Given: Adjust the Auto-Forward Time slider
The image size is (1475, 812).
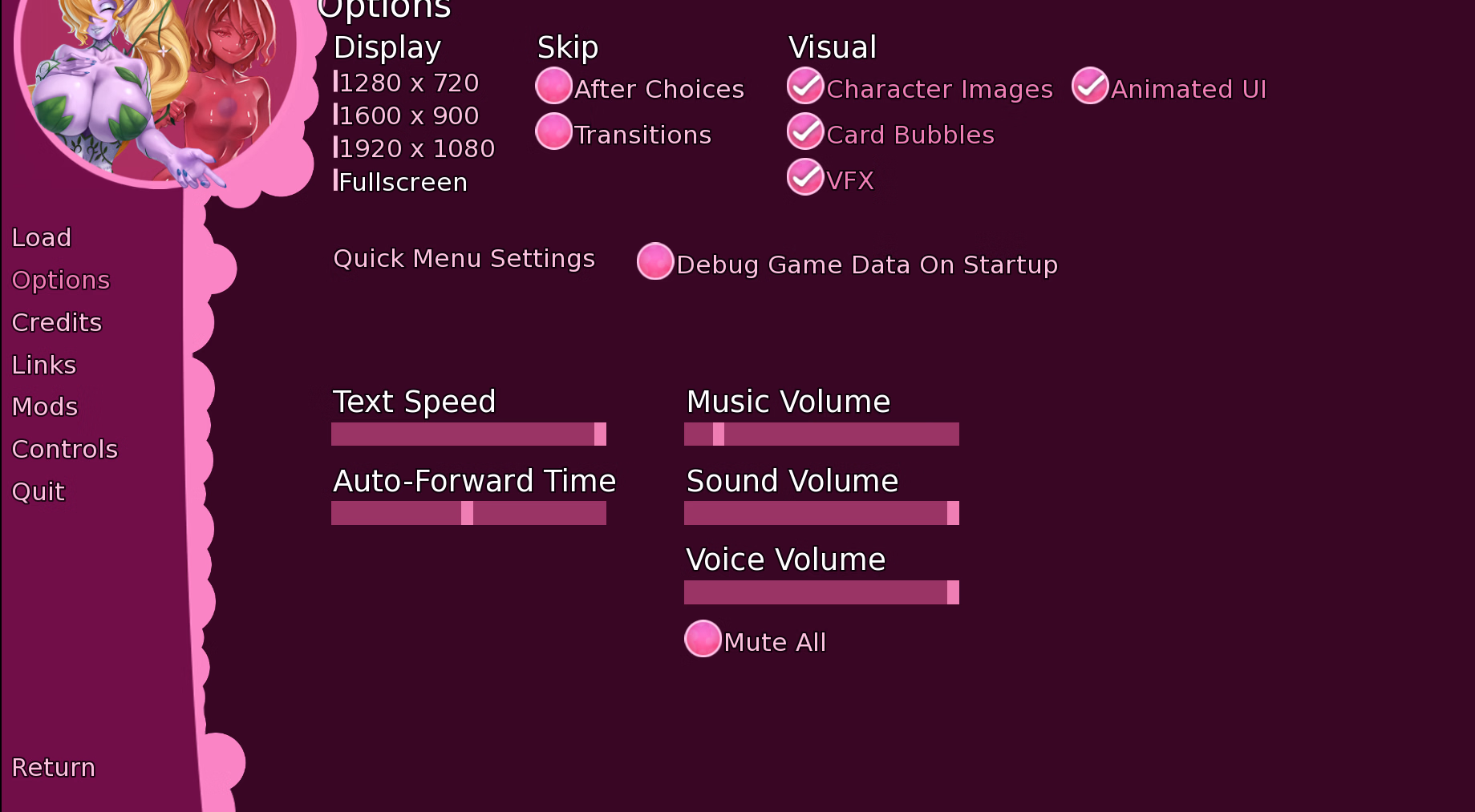Looking at the screenshot, I should [x=468, y=514].
